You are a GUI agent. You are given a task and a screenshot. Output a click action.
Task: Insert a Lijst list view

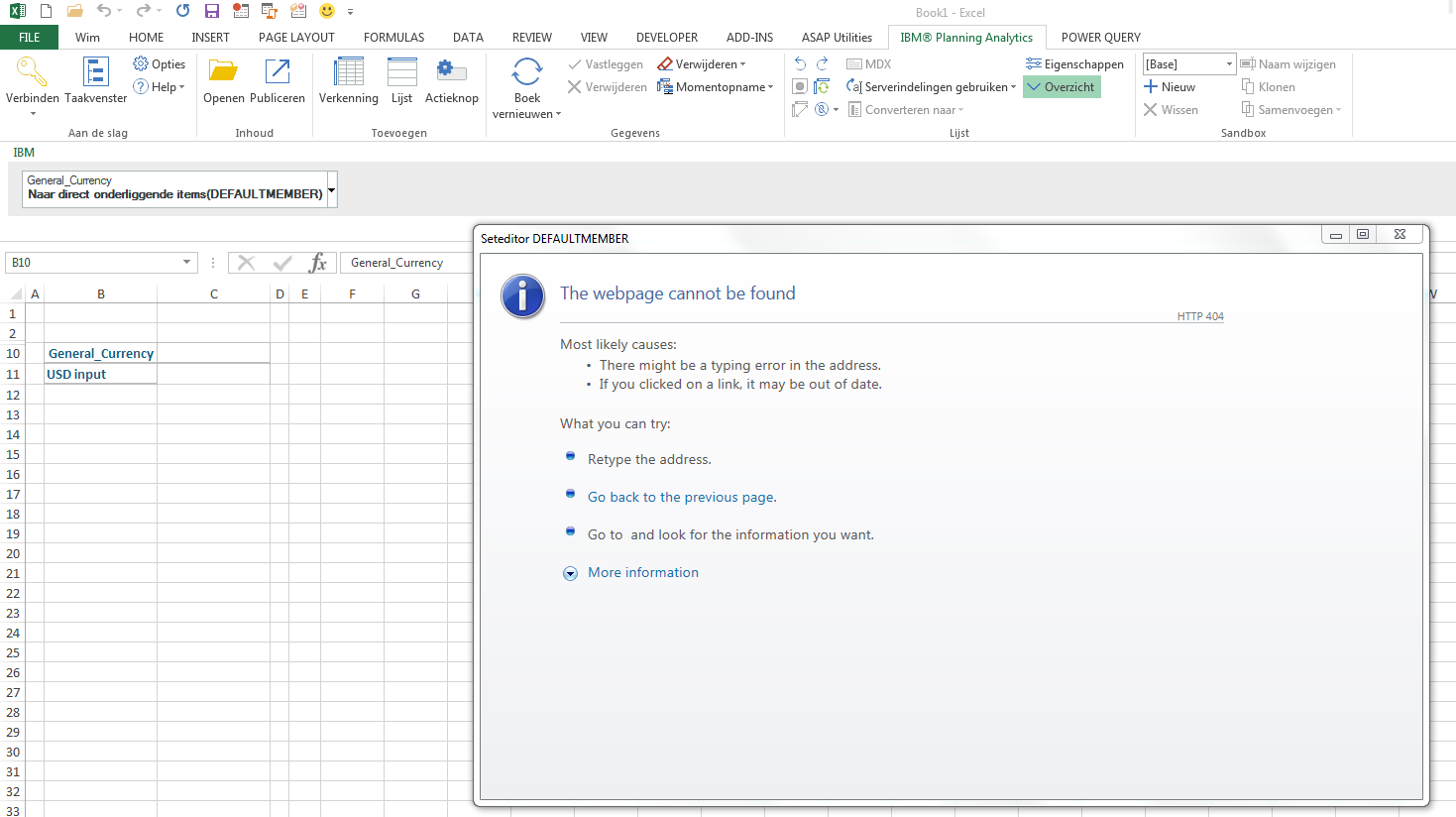(401, 80)
